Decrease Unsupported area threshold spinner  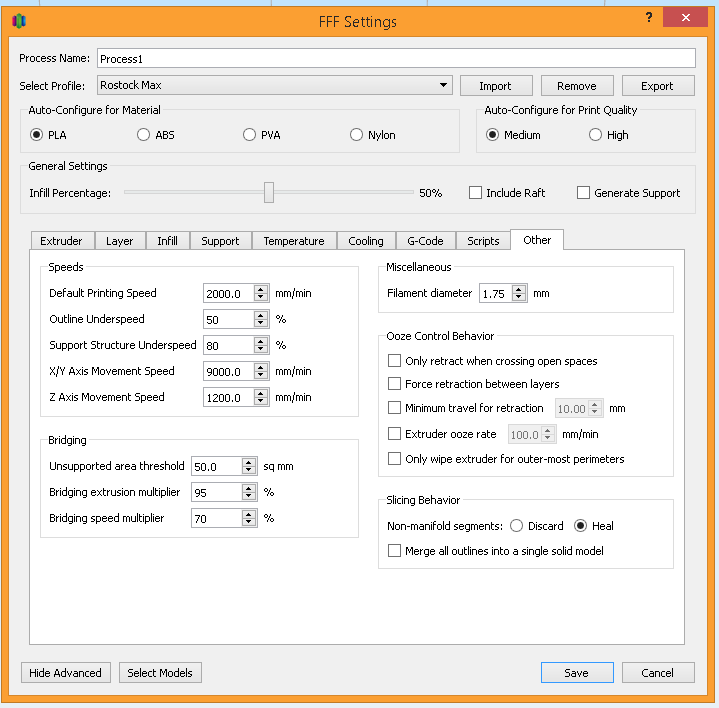pyautogui.click(x=249, y=470)
